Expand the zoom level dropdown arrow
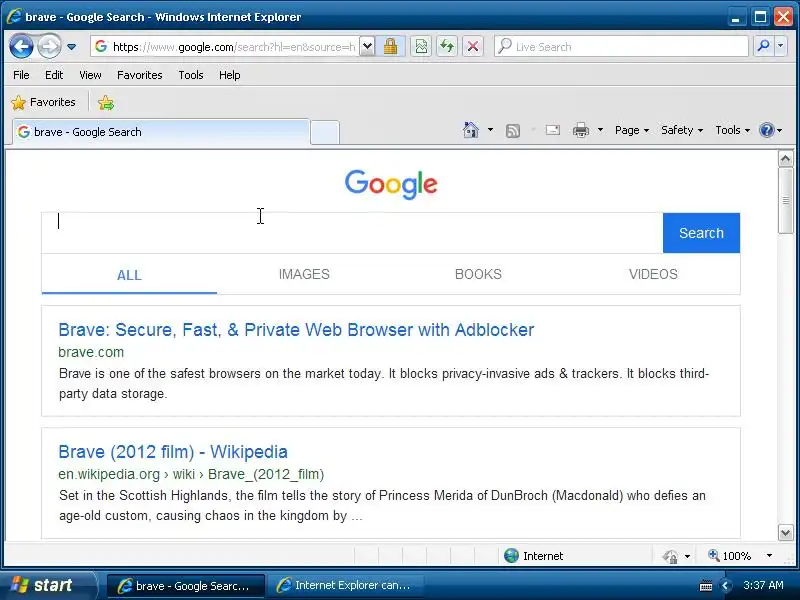Viewport: 800px width, 600px height. pyautogui.click(x=769, y=556)
